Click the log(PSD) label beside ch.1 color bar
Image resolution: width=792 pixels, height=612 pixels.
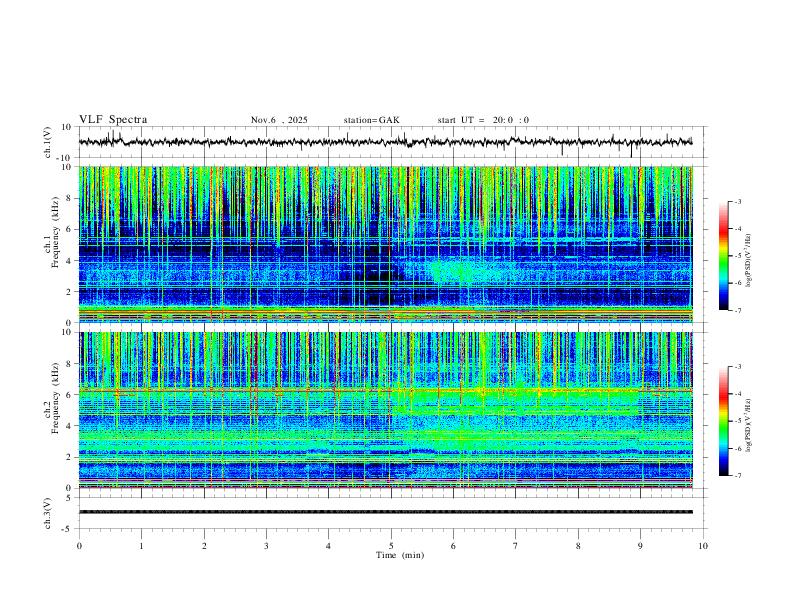(x=749, y=260)
